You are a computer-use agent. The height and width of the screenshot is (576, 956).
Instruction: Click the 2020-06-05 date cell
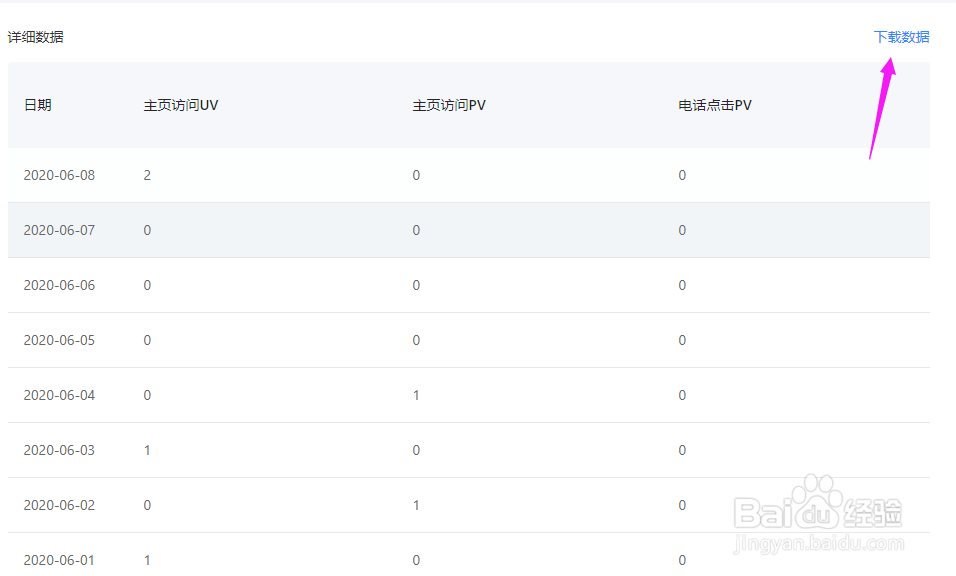(x=59, y=340)
